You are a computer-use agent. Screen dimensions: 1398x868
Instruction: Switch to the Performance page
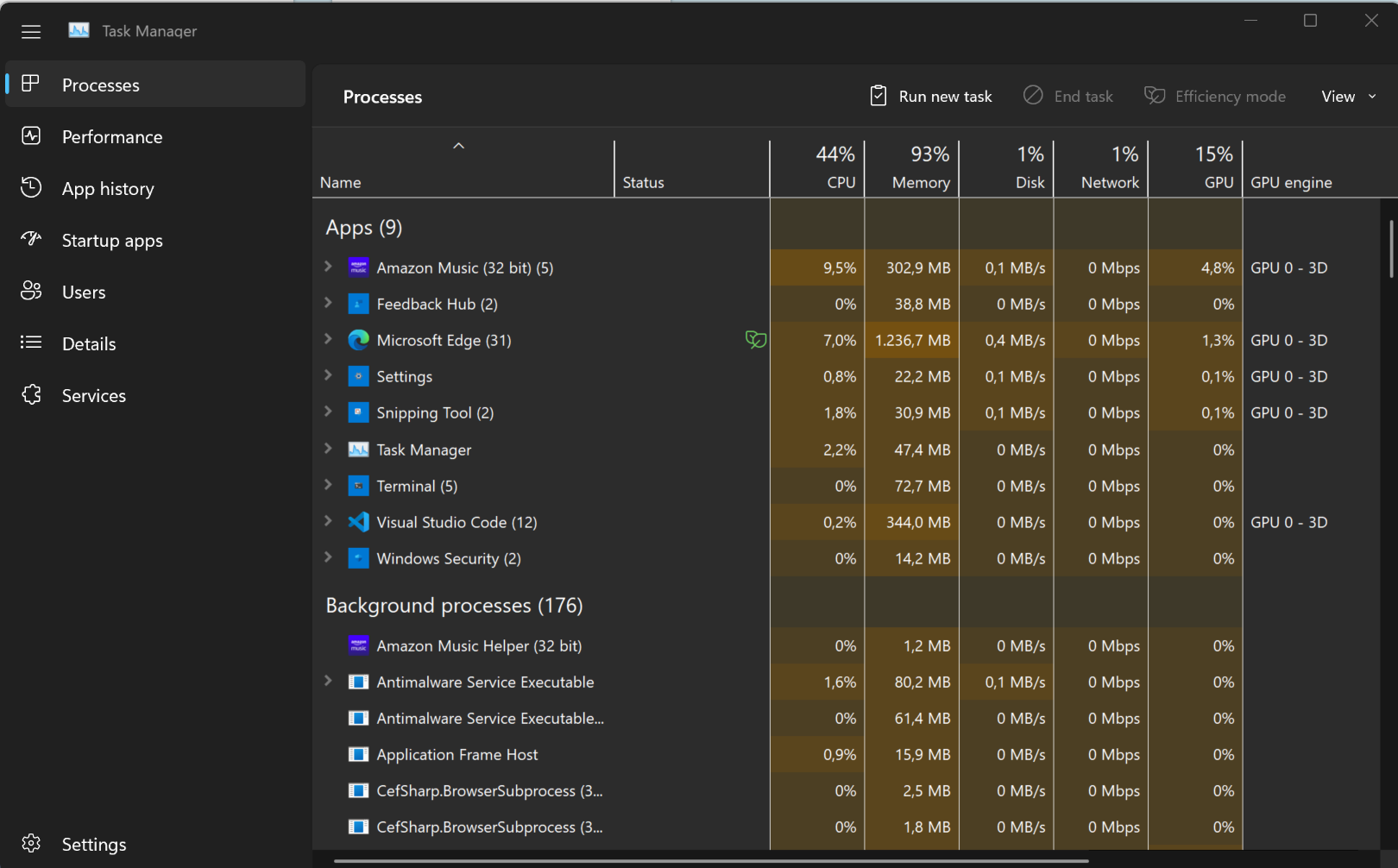click(x=155, y=136)
